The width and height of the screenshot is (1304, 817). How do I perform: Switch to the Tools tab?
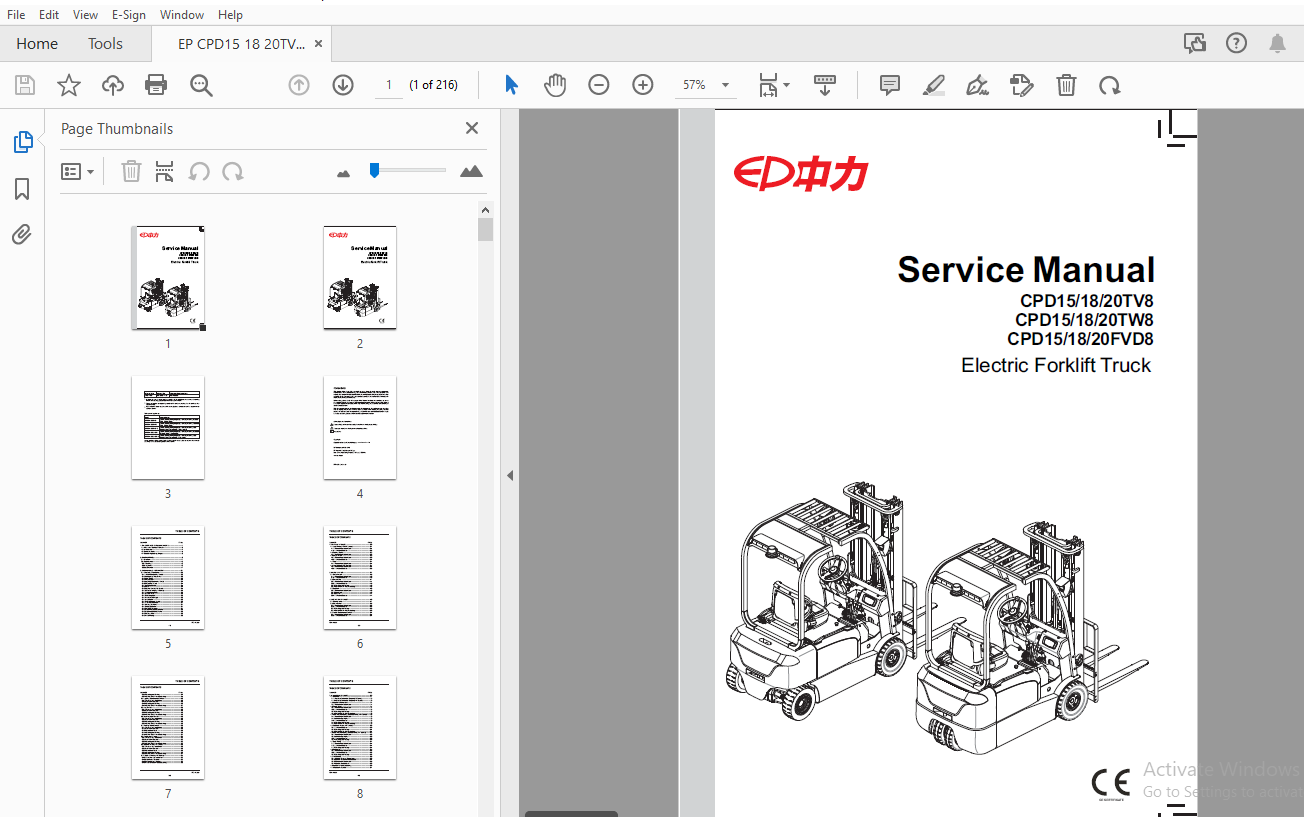tap(105, 44)
